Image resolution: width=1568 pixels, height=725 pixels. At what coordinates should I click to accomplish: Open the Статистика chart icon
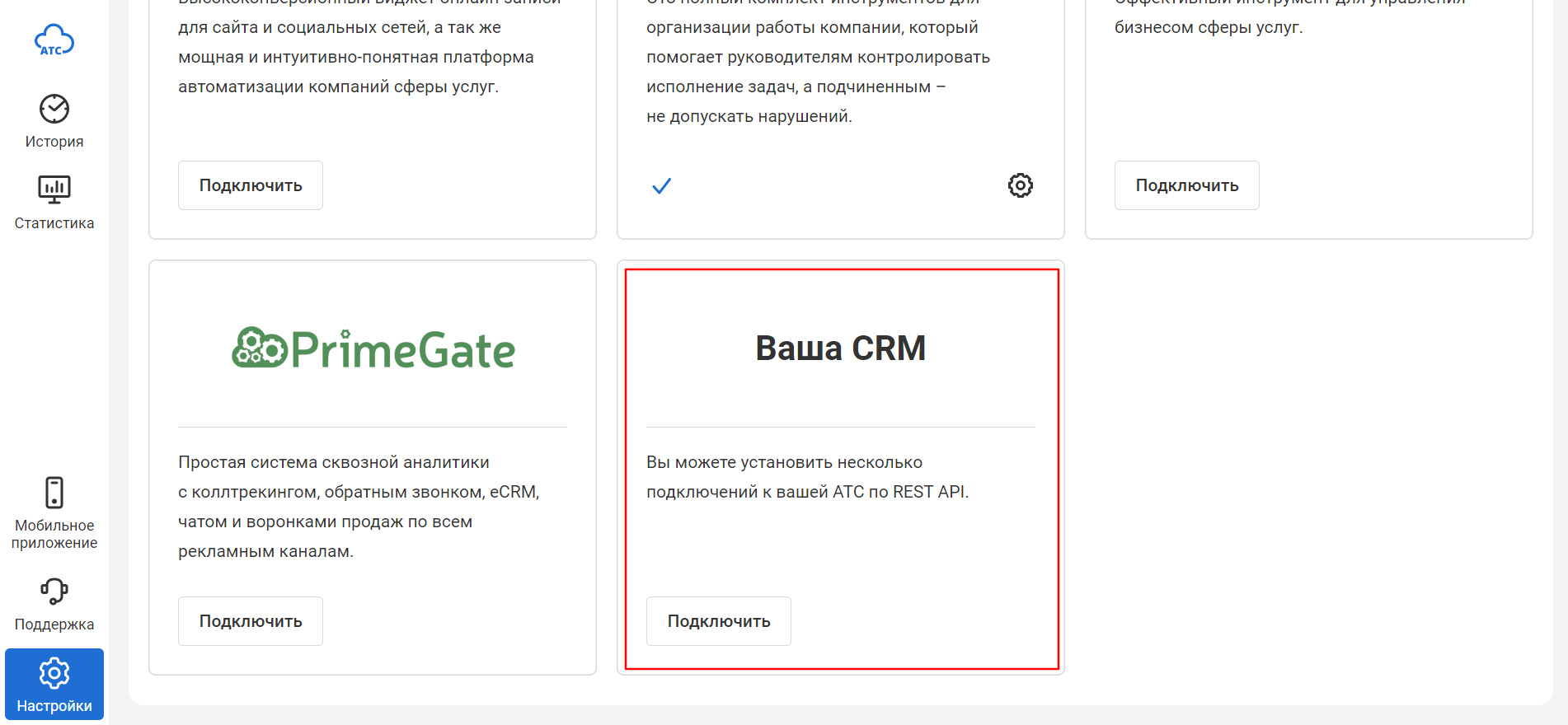[x=54, y=189]
